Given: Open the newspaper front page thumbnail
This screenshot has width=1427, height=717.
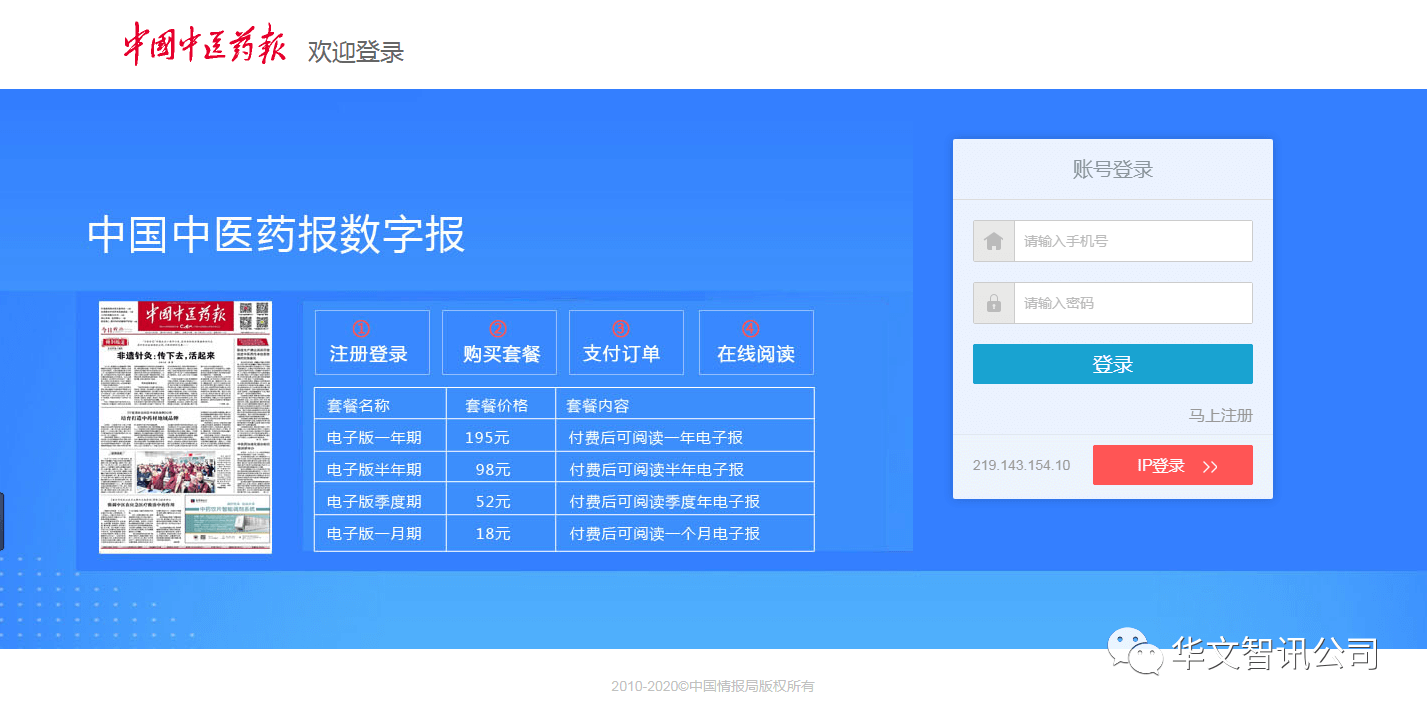Looking at the screenshot, I should [185, 427].
